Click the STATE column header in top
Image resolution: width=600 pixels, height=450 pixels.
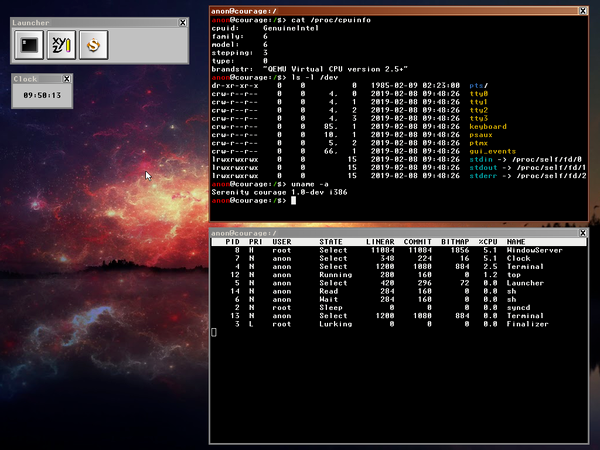click(x=331, y=242)
